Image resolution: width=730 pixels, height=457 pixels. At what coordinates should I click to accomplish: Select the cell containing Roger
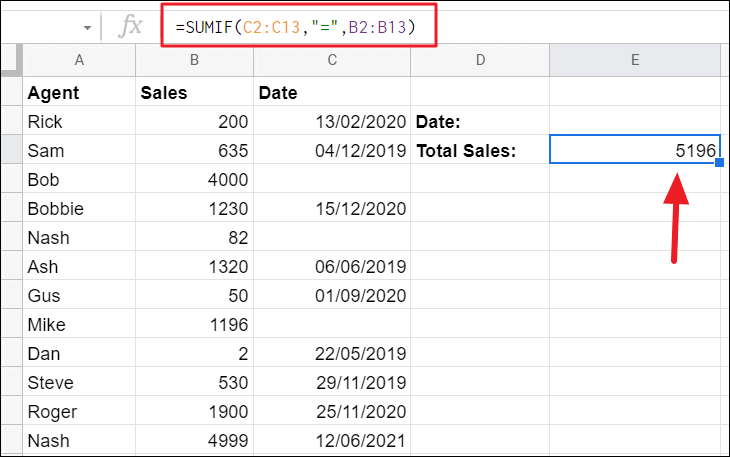tap(79, 411)
